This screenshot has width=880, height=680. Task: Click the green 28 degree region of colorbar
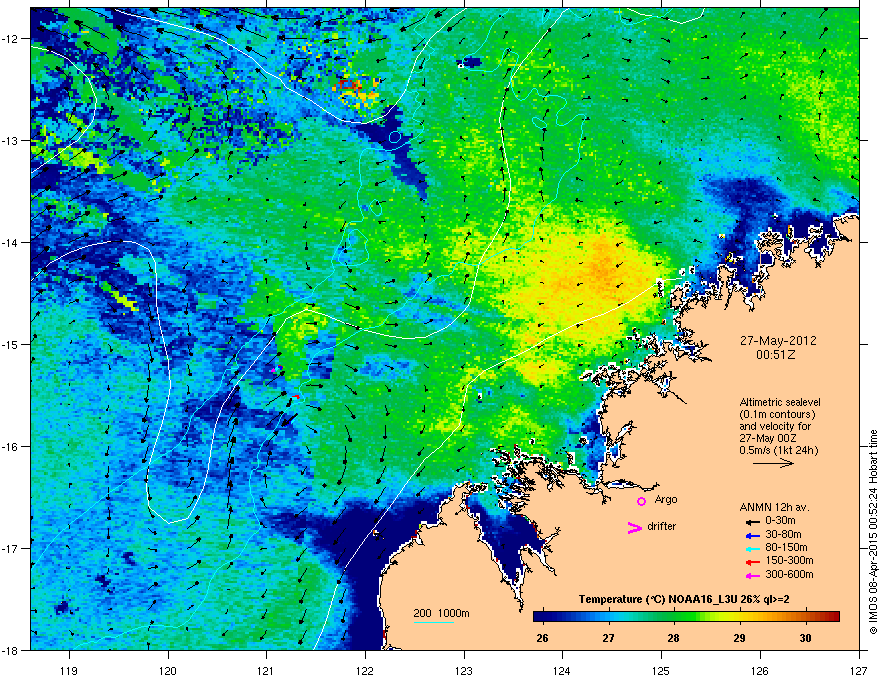pyautogui.click(x=673, y=617)
